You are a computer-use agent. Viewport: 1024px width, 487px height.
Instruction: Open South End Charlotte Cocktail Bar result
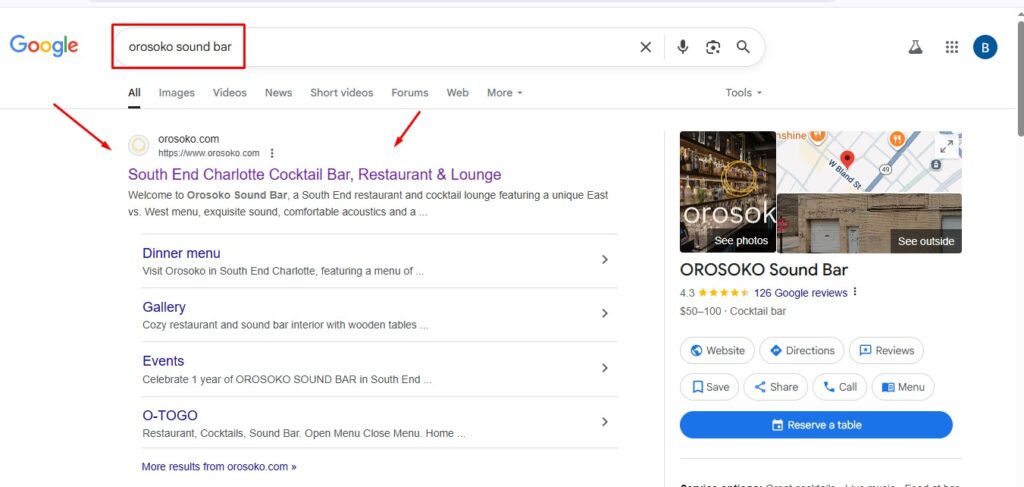(x=315, y=174)
